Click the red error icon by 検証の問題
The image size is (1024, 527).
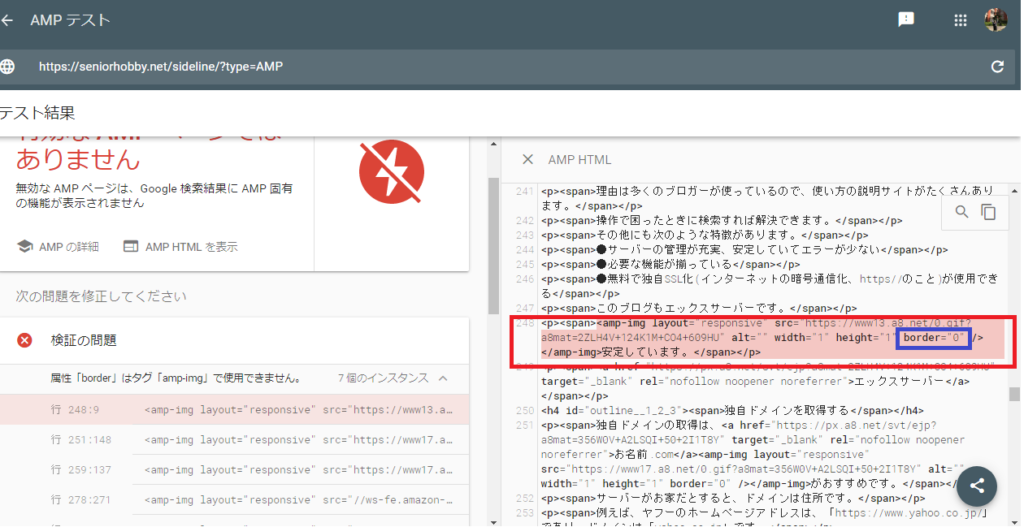pos(25,340)
